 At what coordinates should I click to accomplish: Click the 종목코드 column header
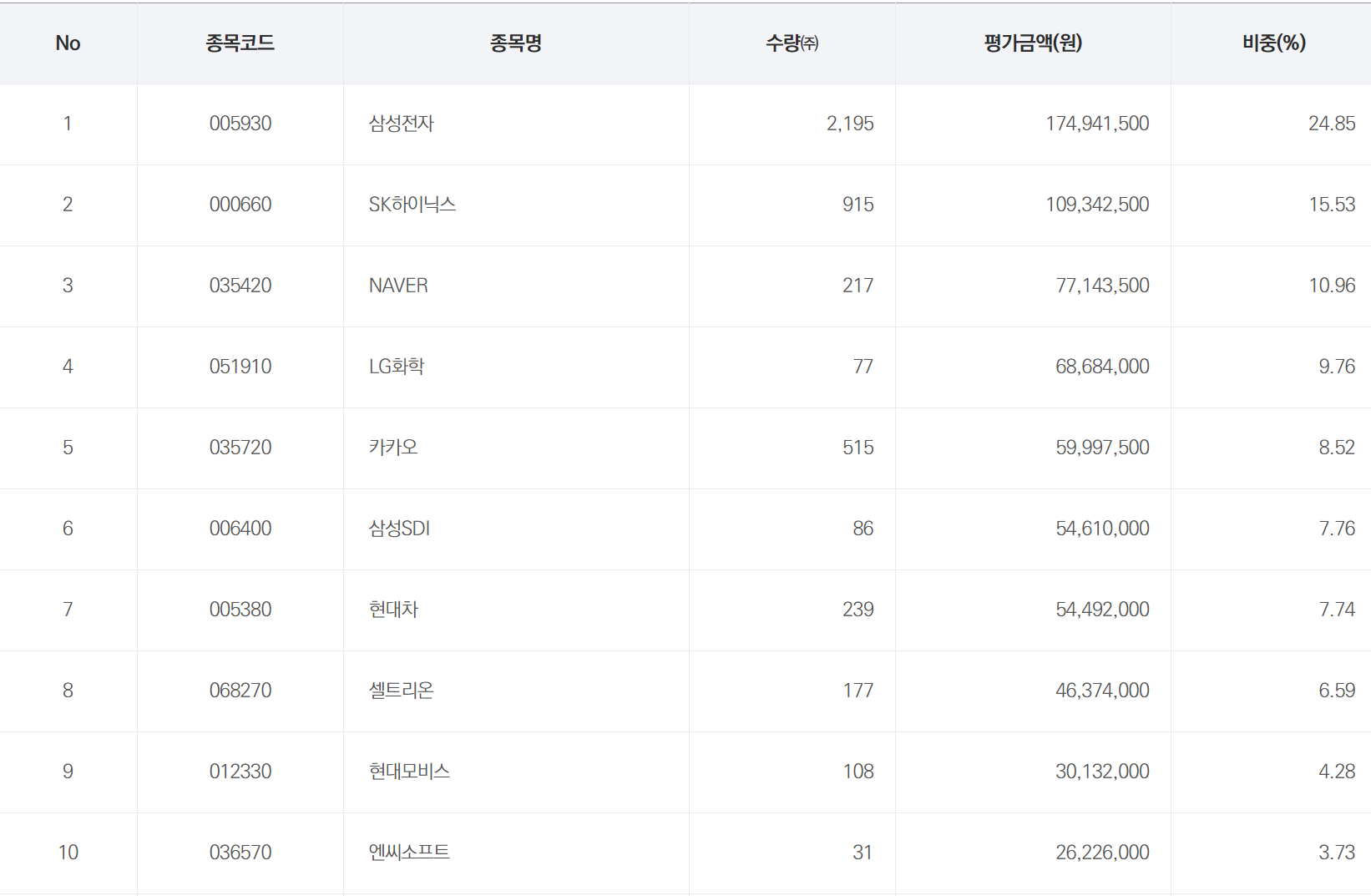pyautogui.click(x=240, y=43)
